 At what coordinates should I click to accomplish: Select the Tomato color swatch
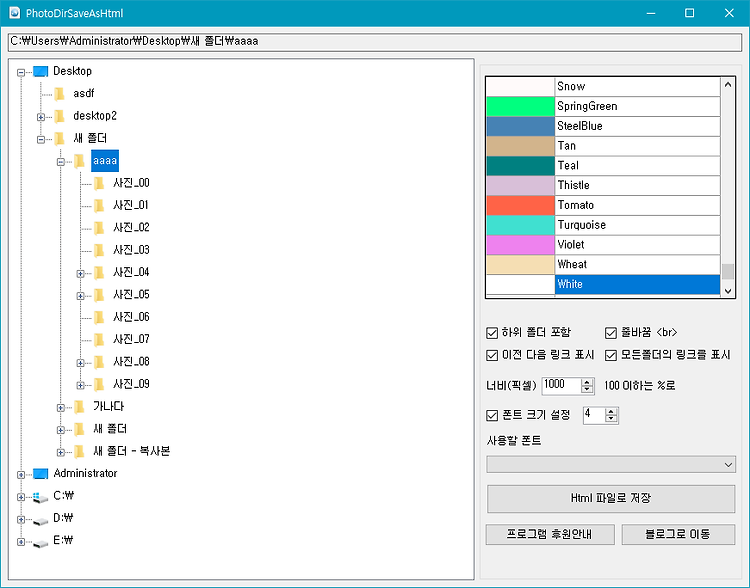pyautogui.click(x=520, y=205)
